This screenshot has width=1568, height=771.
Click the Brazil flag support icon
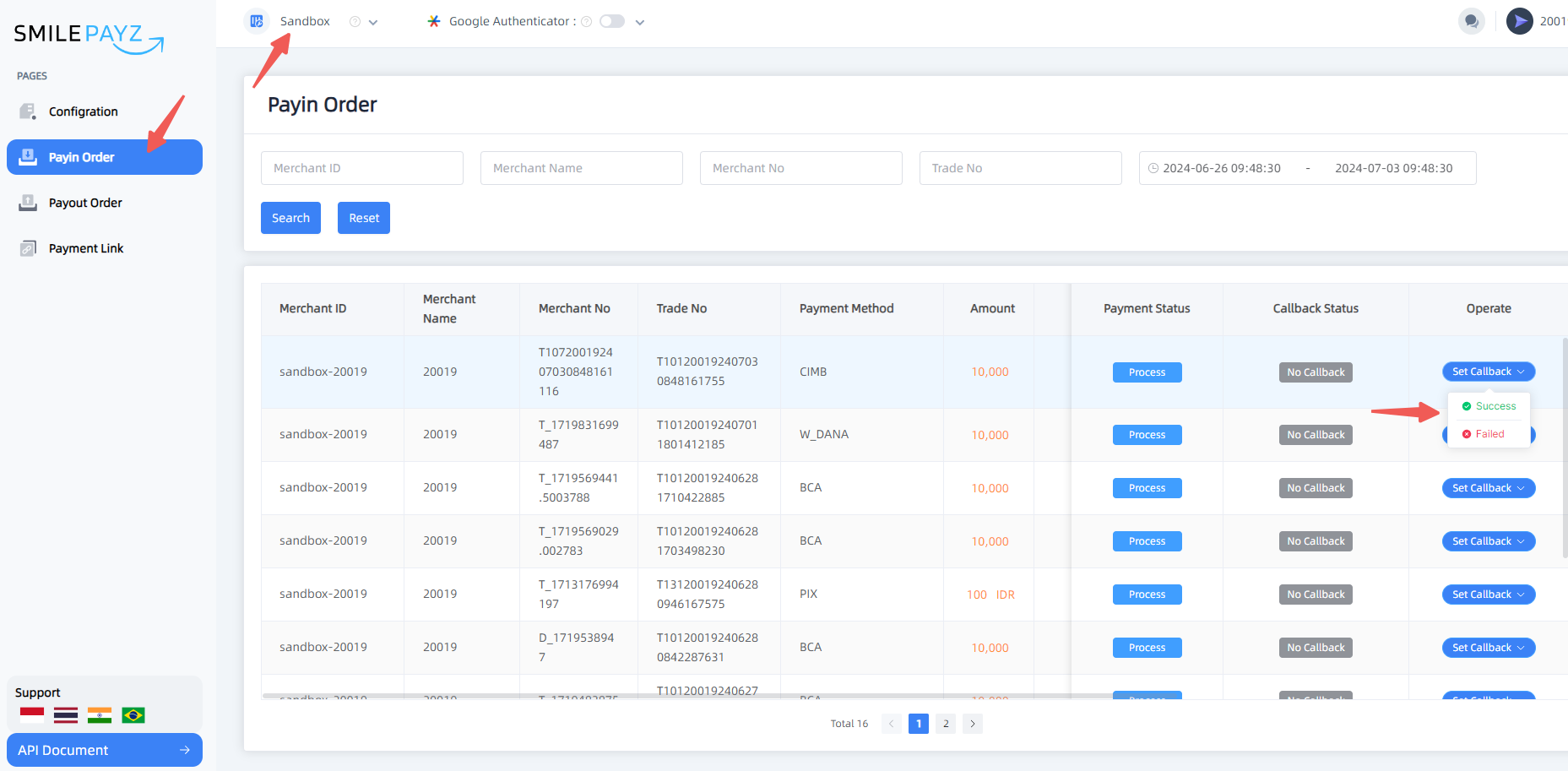pos(133,715)
